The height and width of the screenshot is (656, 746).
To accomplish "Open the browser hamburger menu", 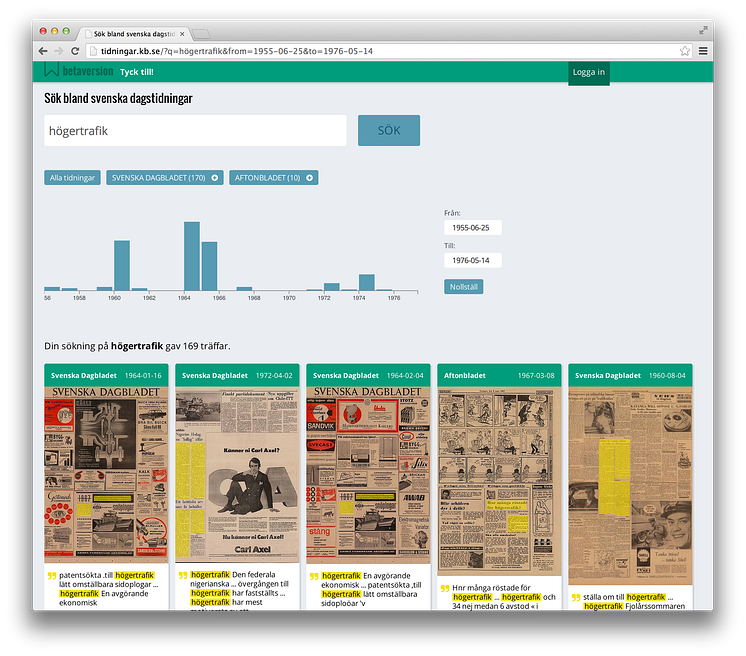I will tap(703, 50).
